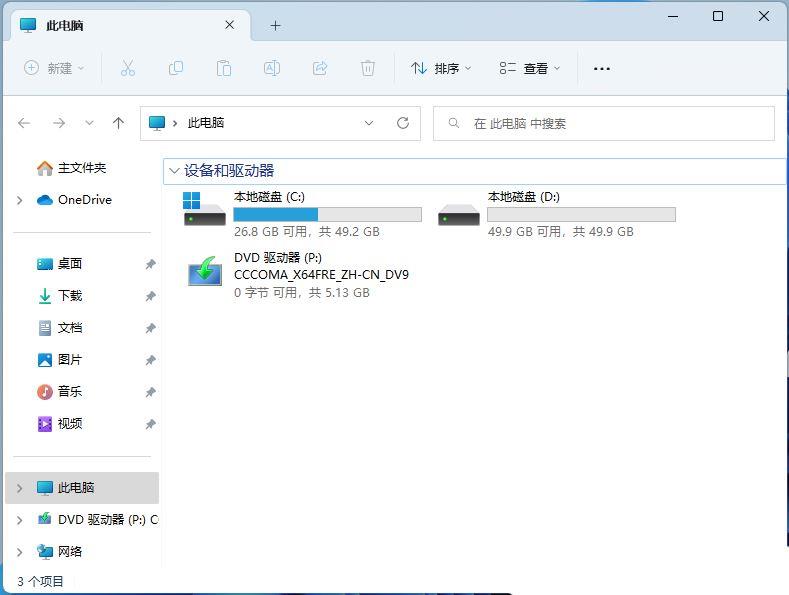Open 下载 quick access folder
Image resolution: width=789 pixels, height=595 pixels.
60,295
